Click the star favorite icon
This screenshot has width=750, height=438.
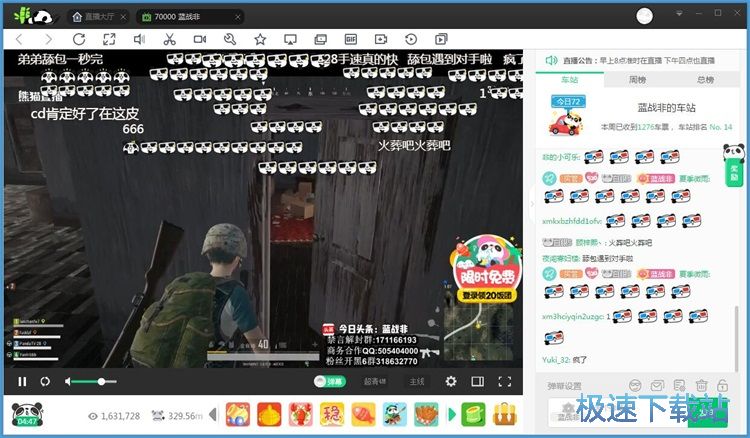click(260, 39)
